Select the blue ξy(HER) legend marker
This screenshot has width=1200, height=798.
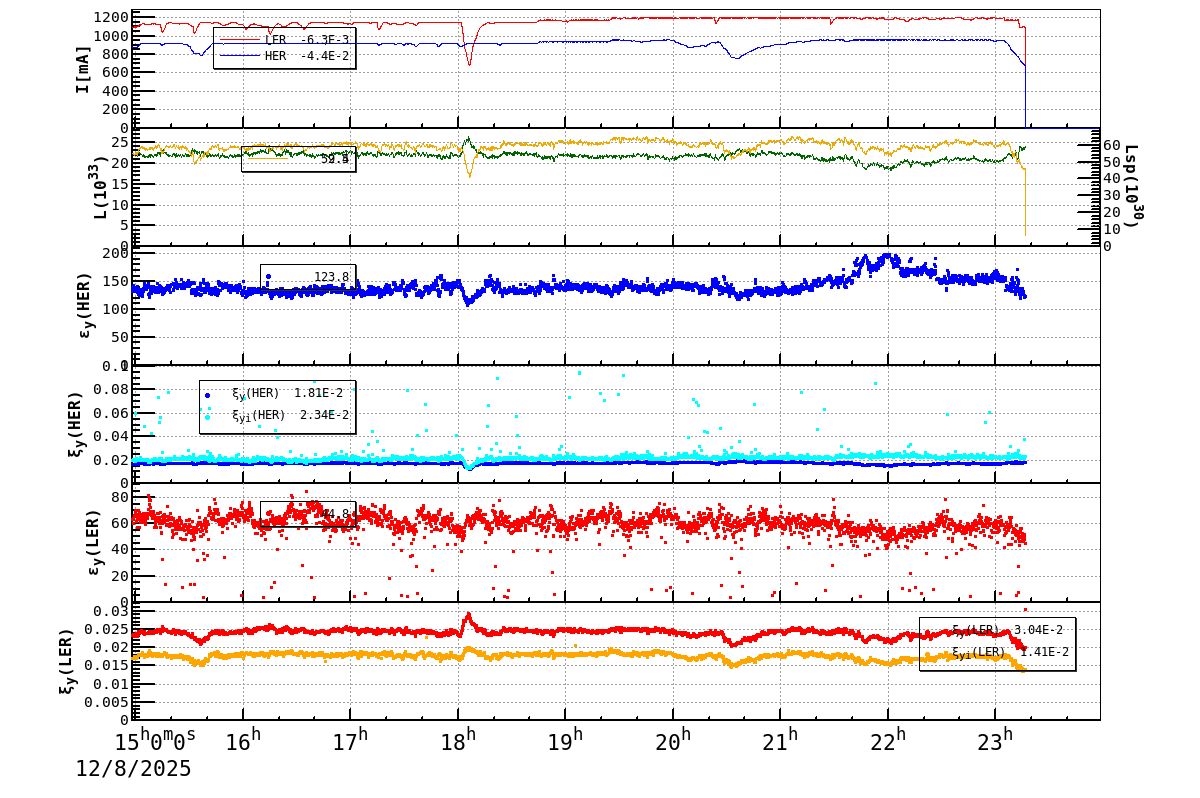[x=207, y=393]
